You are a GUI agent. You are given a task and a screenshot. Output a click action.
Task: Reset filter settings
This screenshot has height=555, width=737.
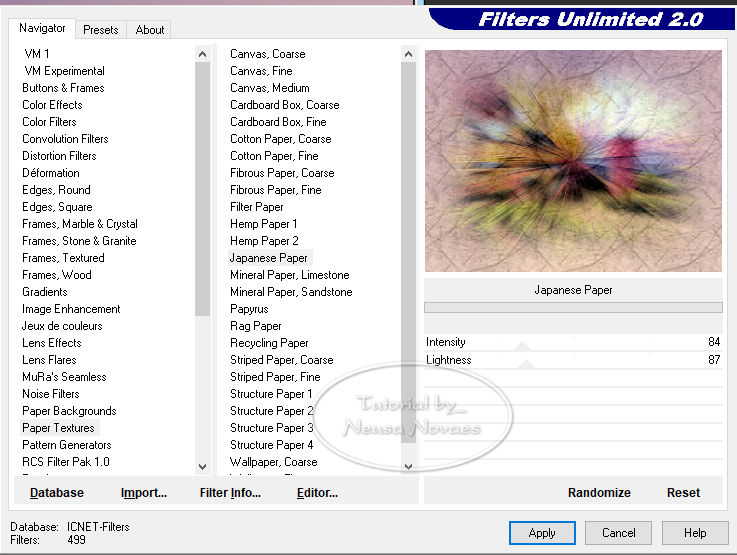[x=683, y=492]
